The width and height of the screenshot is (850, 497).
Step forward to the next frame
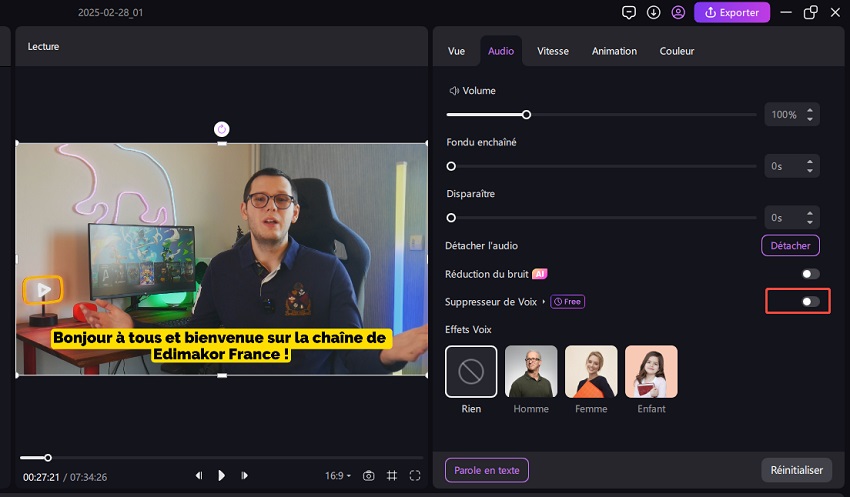[x=245, y=476]
